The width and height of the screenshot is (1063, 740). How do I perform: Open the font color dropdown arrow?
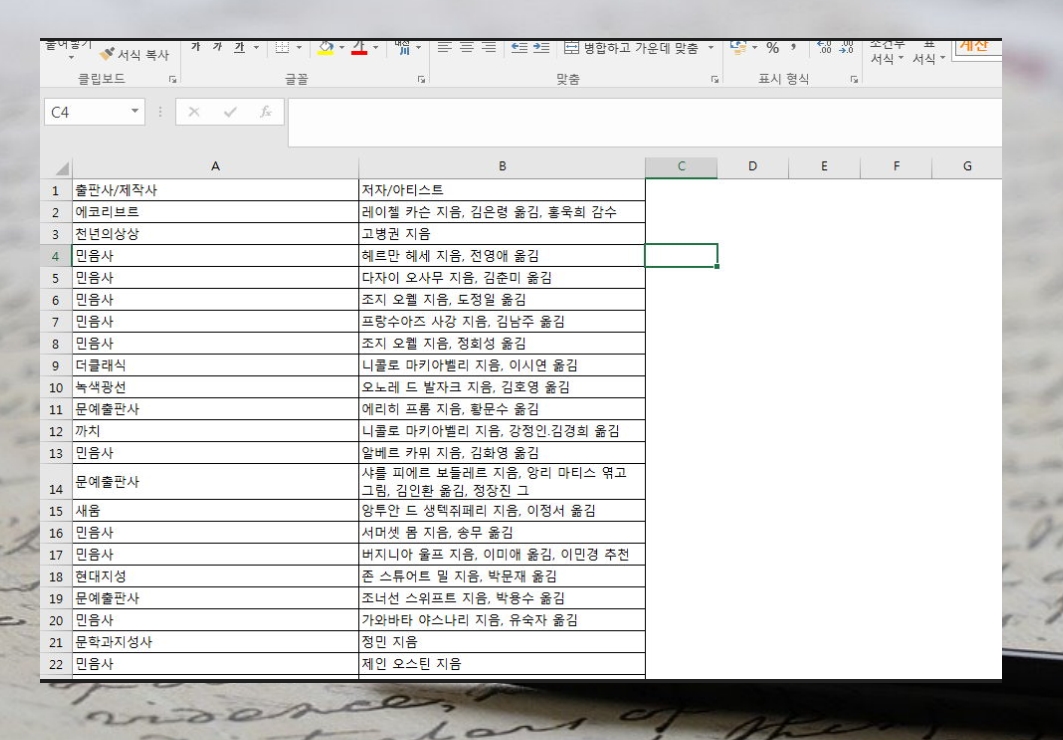coord(376,47)
